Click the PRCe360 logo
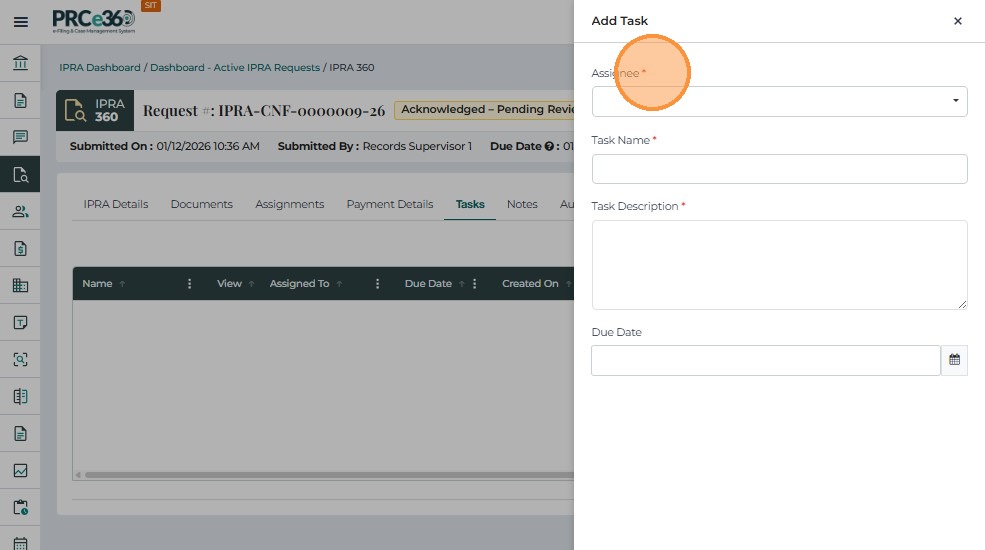This screenshot has width=985, height=550. pyautogui.click(x=94, y=21)
